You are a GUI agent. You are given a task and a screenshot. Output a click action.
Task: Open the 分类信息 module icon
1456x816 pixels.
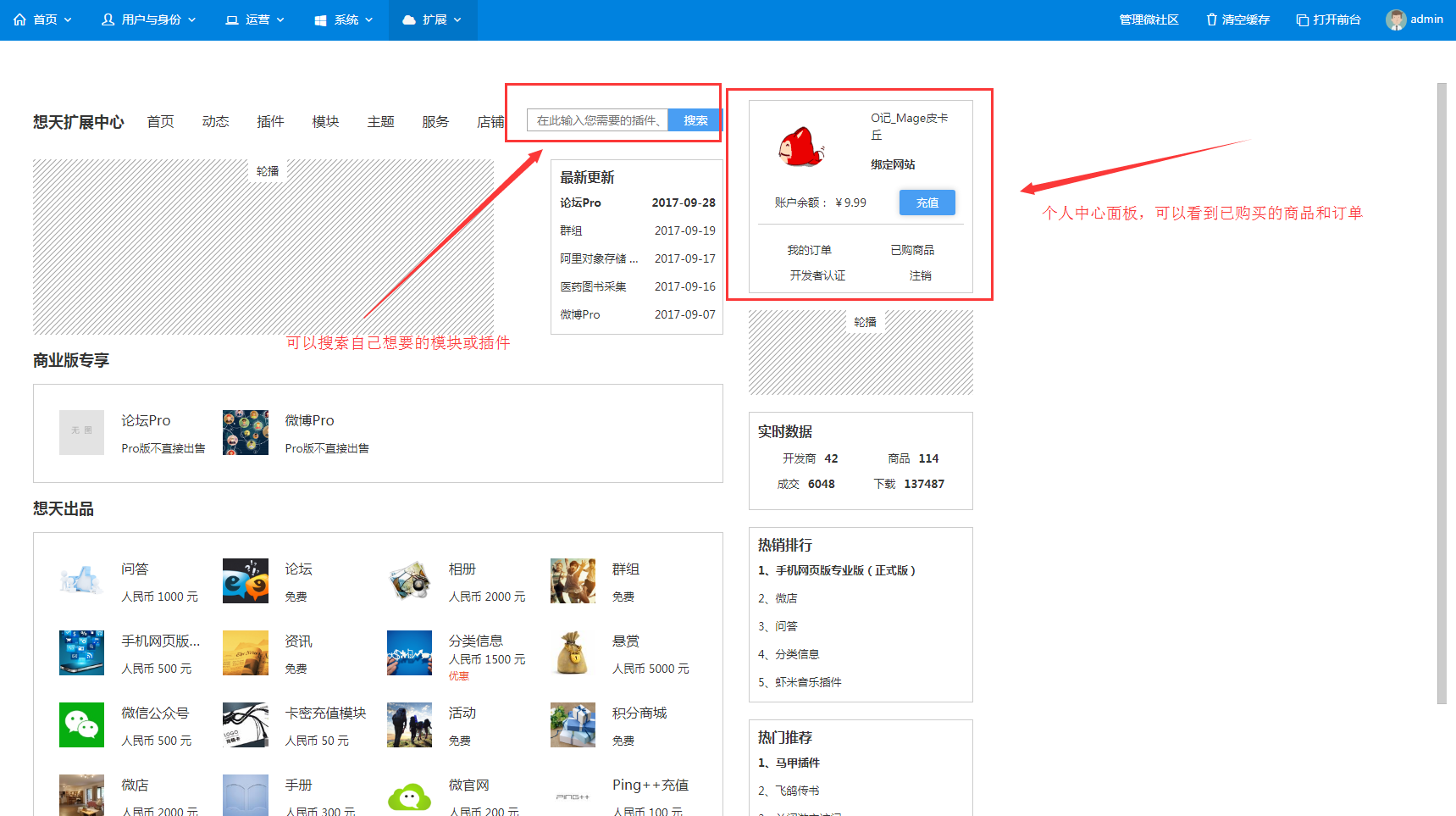tap(409, 652)
